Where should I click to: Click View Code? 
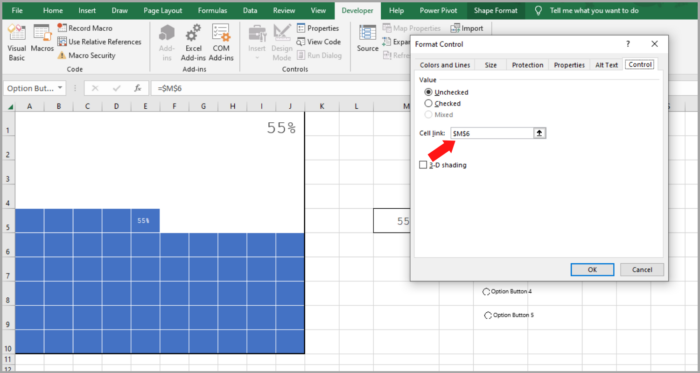(x=319, y=42)
